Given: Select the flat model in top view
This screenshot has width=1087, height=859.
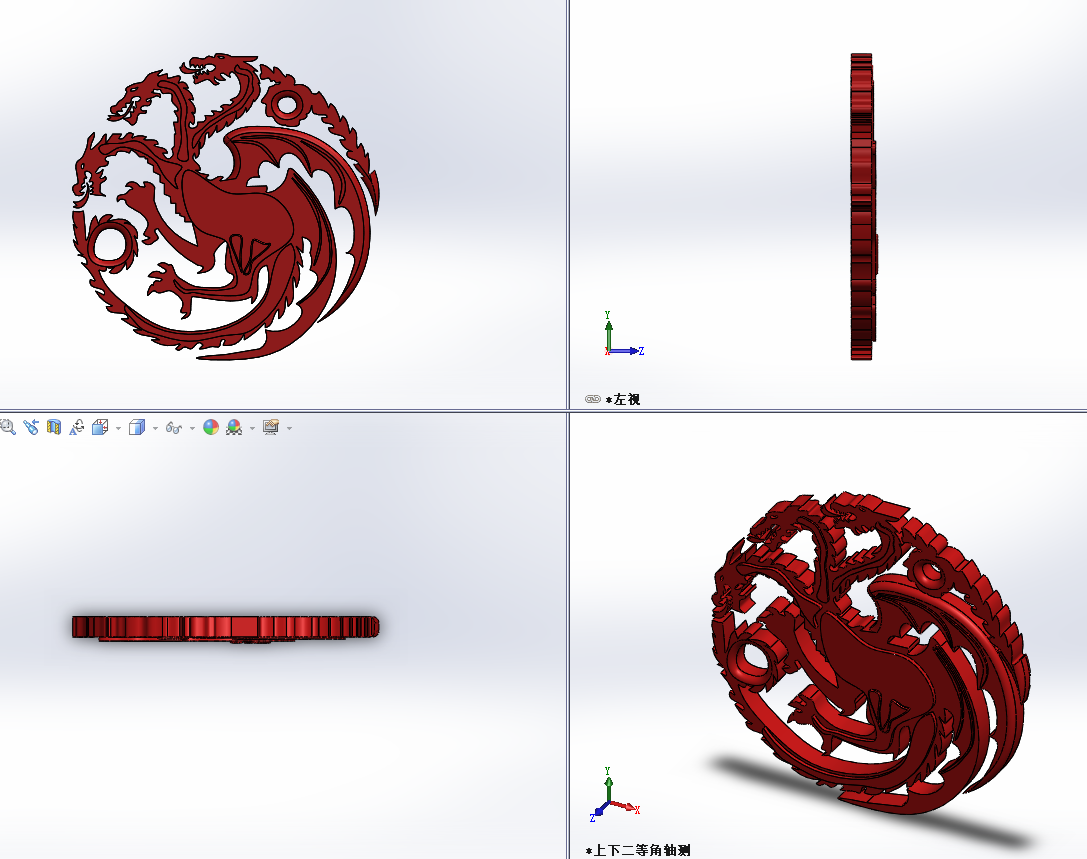Looking at the screenshot, I should [x=225, y=628].
